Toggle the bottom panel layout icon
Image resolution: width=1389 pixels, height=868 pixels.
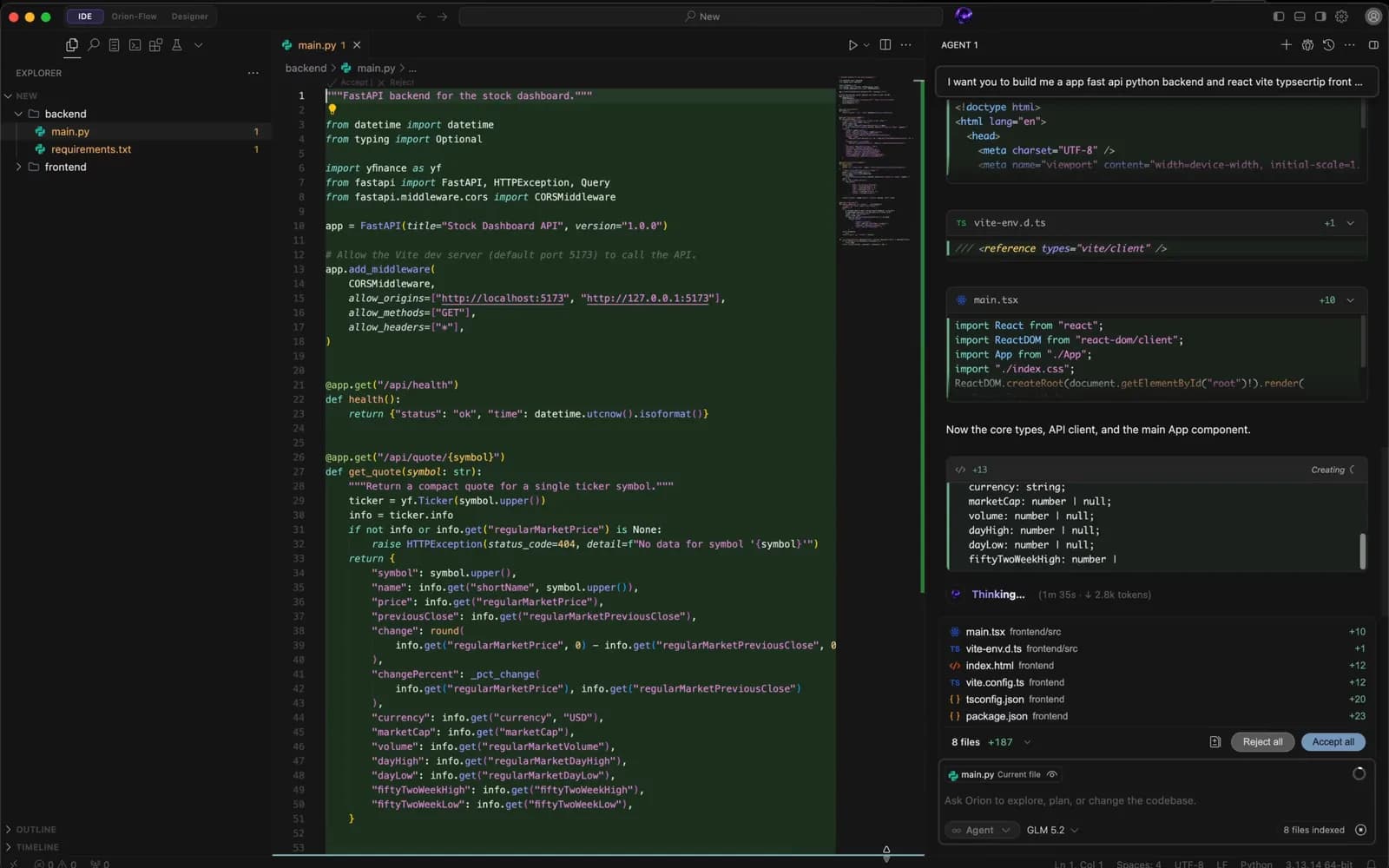click(x=1300, y=16)
